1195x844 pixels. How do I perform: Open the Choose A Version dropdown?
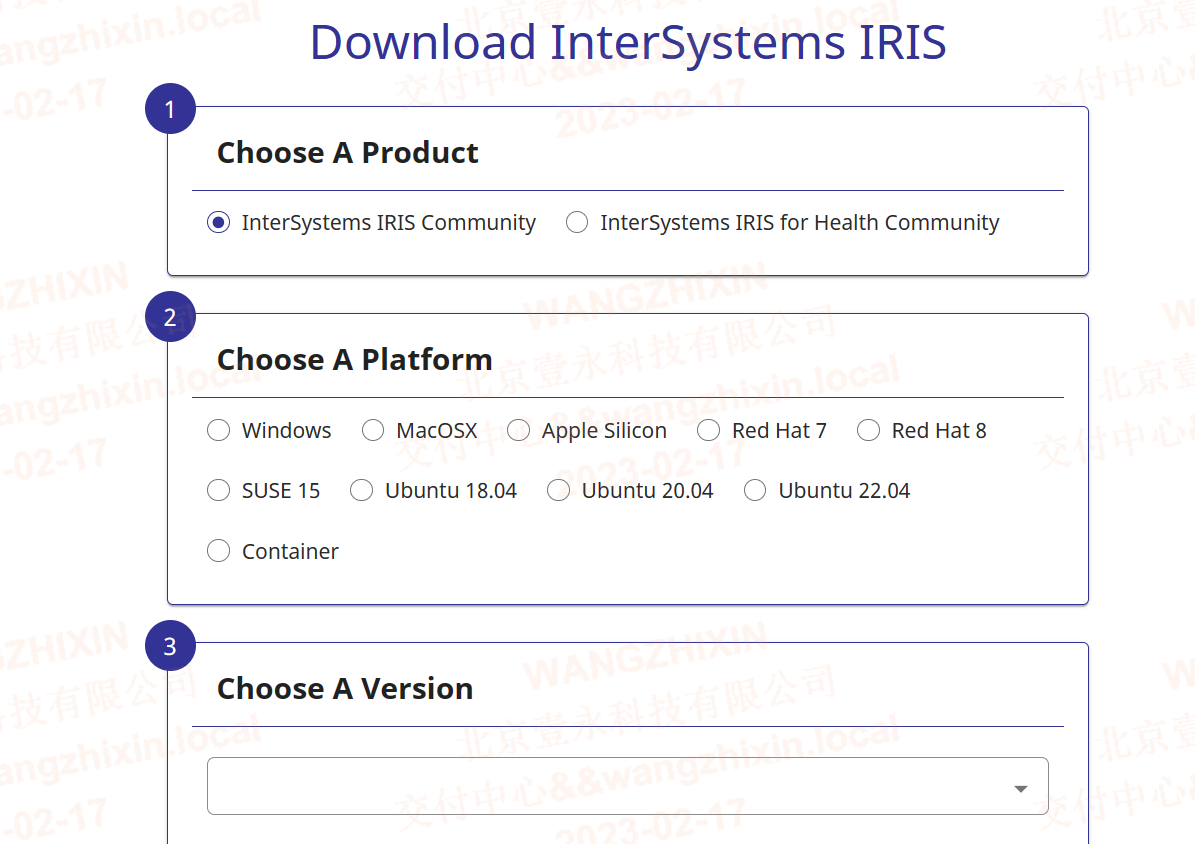pyautogui.click(x=628, y=786)
